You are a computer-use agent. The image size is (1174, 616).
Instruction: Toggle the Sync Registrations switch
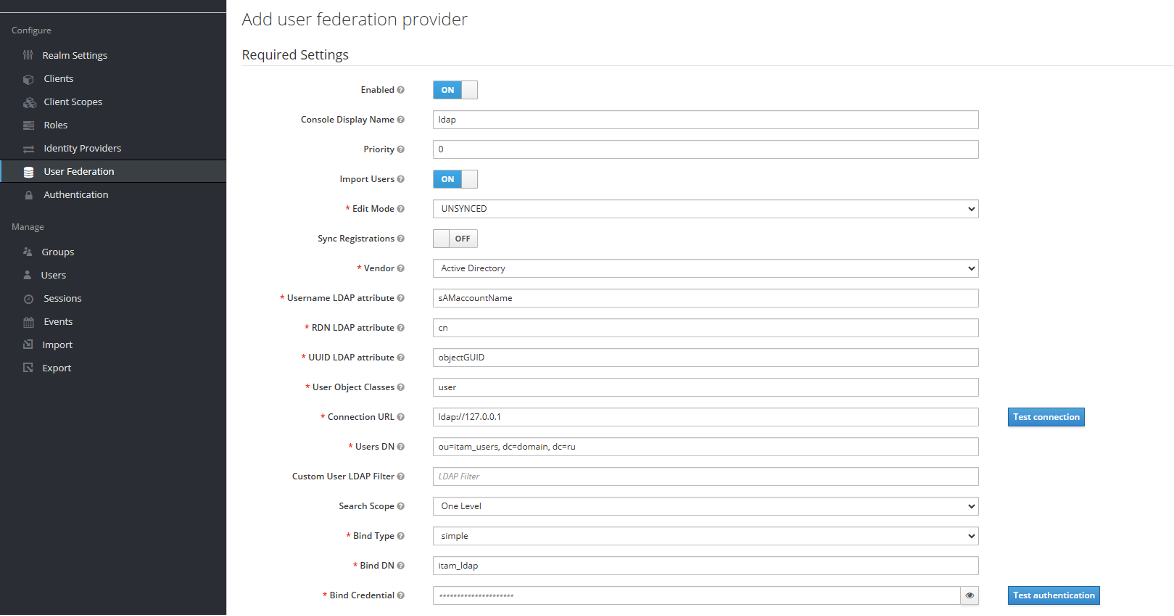pyautogui.click(x=455, y=239)
